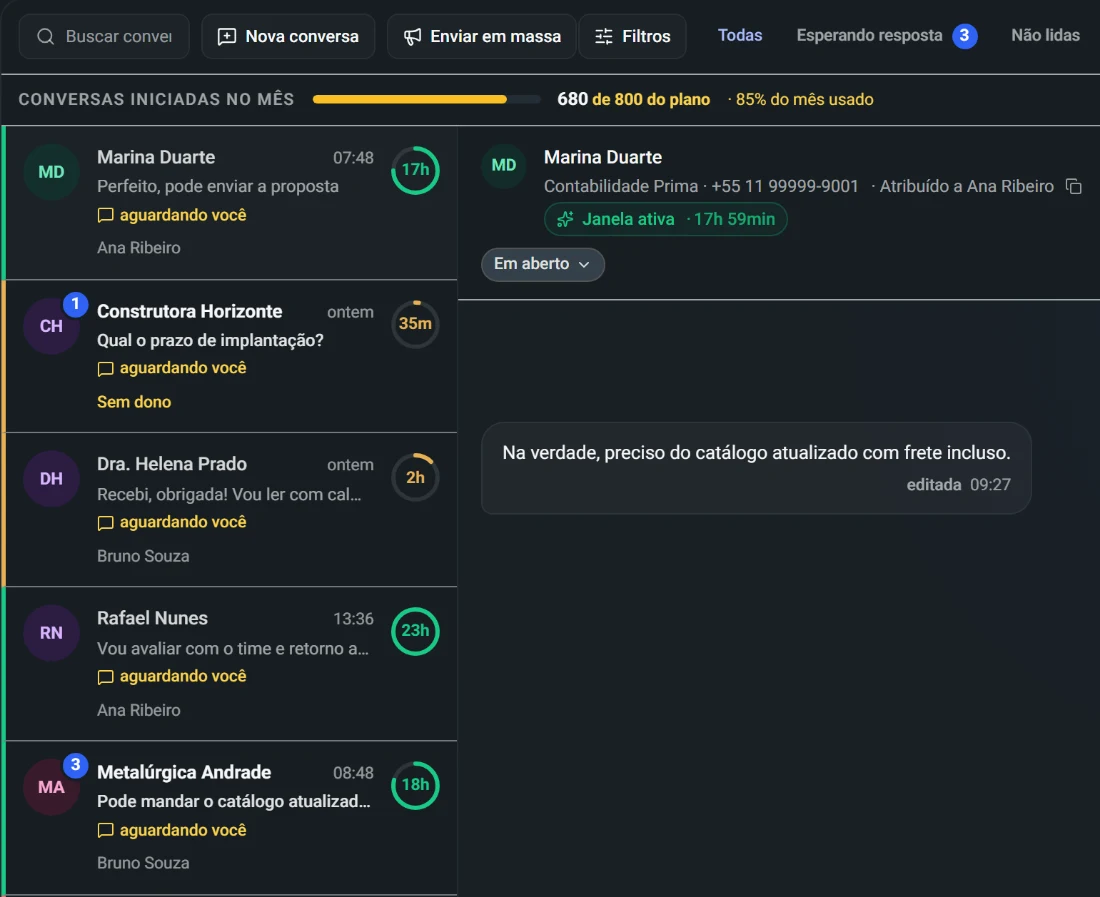
Task: Click the Esperando resposta count badge 3
Action: click(965, 36)
